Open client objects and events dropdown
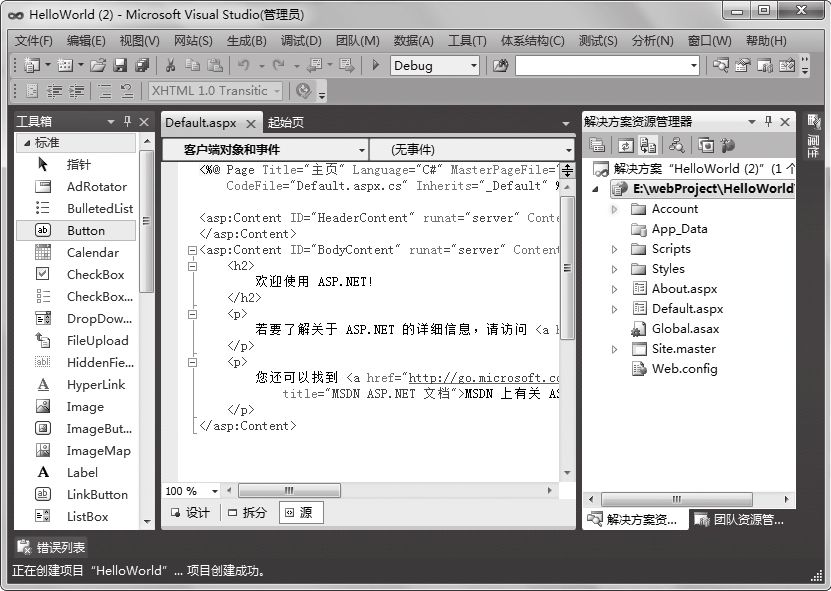 tap(361, 150)
